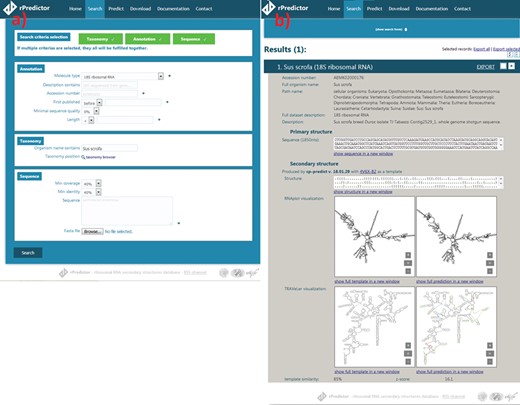Viewport: 520px width, 405px height.
Task: Open Home in panel a navigation
Action: click(75, 9)
